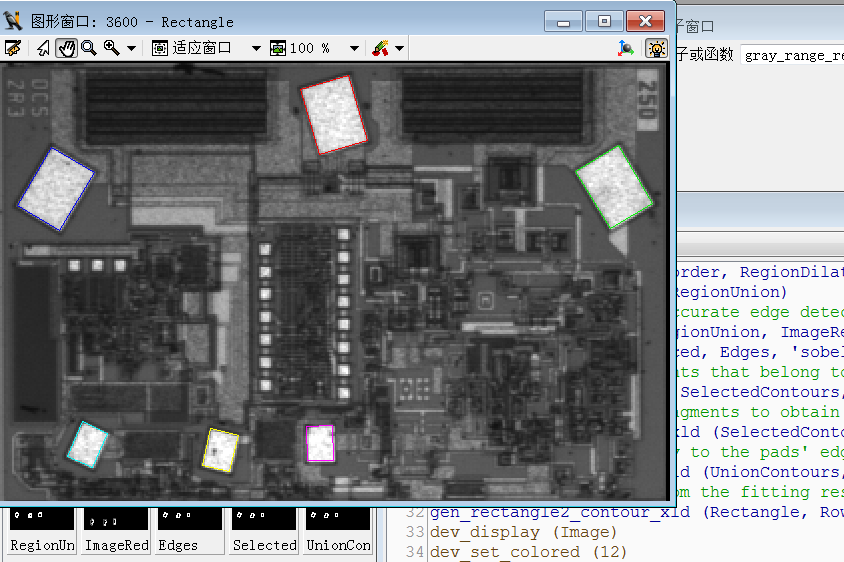Screen dimensions: 844x562
Task: Click the zoom-in plus magnifier tool
Action: pos(111,48)
